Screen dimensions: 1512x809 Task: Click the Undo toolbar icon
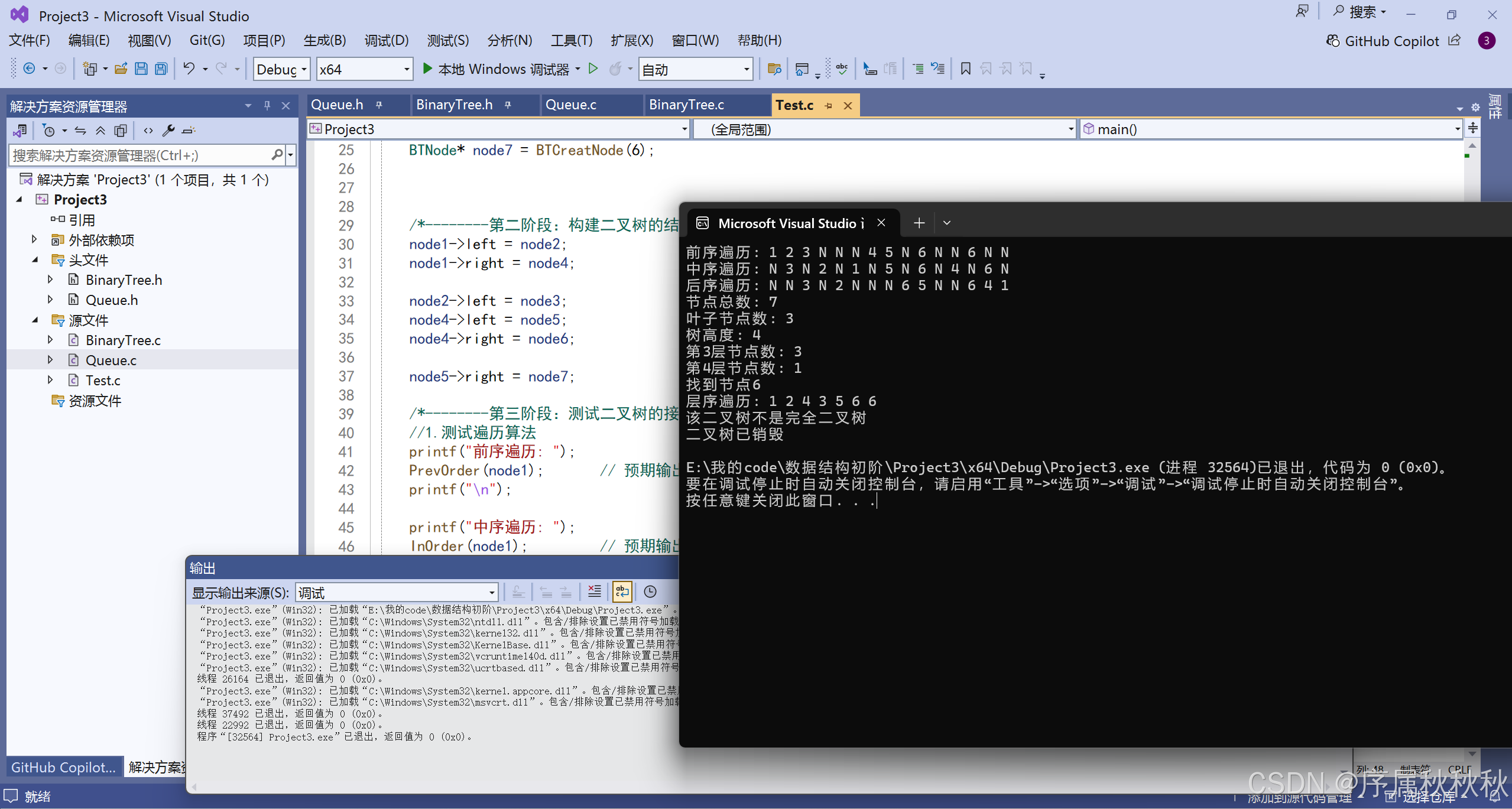click(x=189, y=69)
